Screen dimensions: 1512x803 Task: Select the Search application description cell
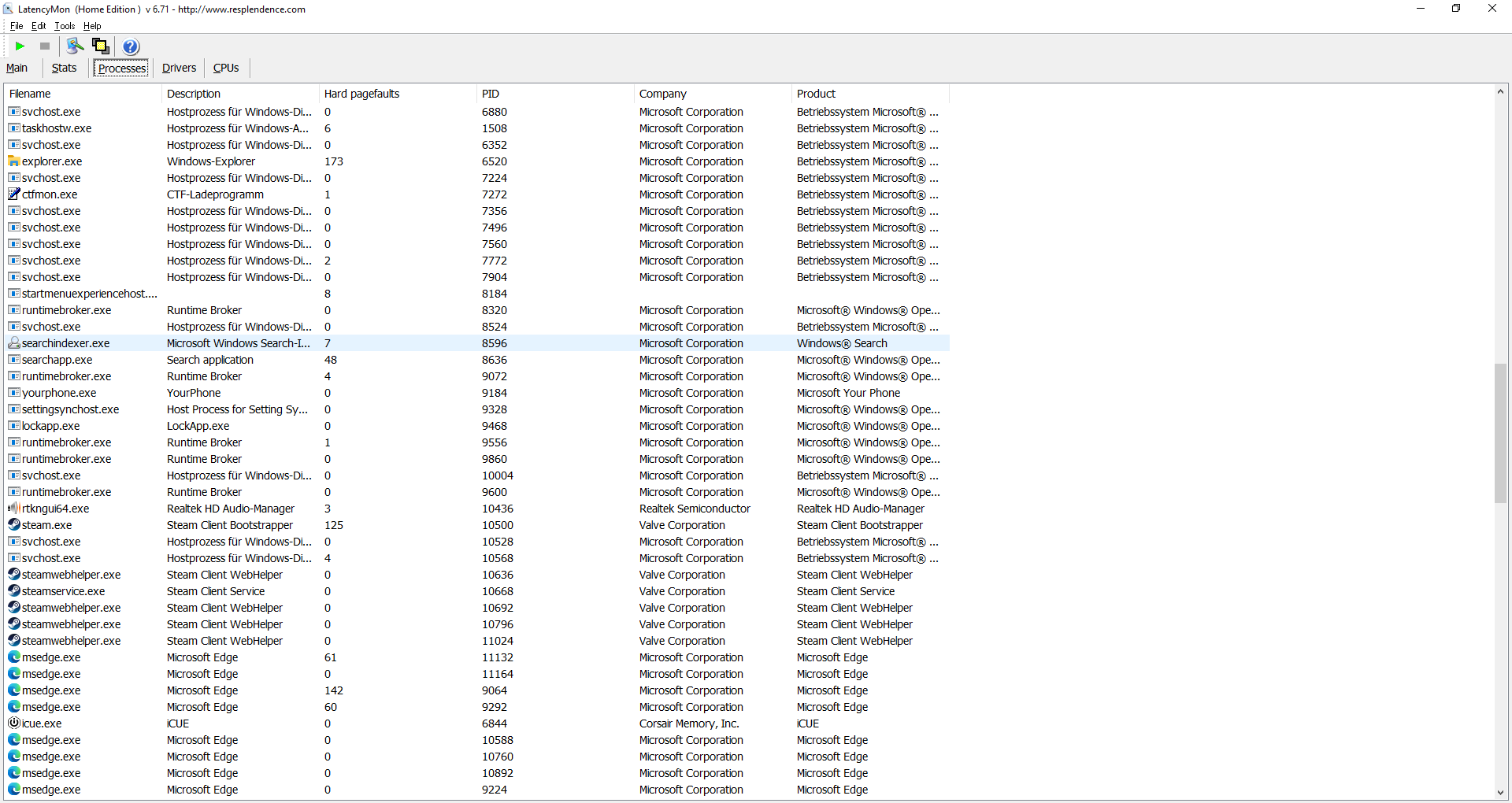[x=210, y=360]
